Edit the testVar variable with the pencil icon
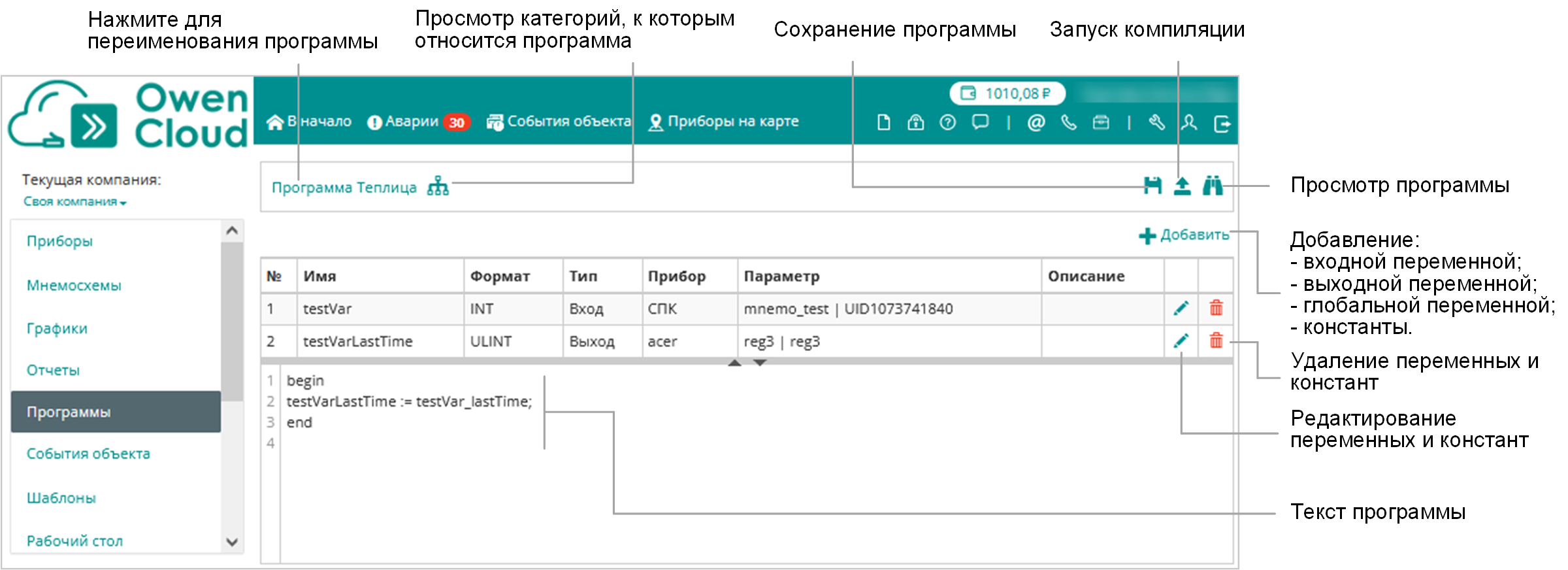 (x=1181, y=309)
